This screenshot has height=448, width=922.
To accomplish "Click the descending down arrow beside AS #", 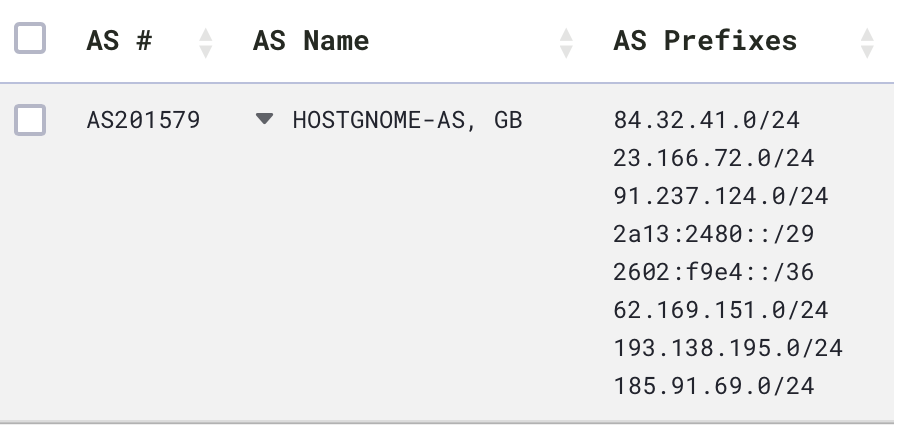I will pos(206,50).
